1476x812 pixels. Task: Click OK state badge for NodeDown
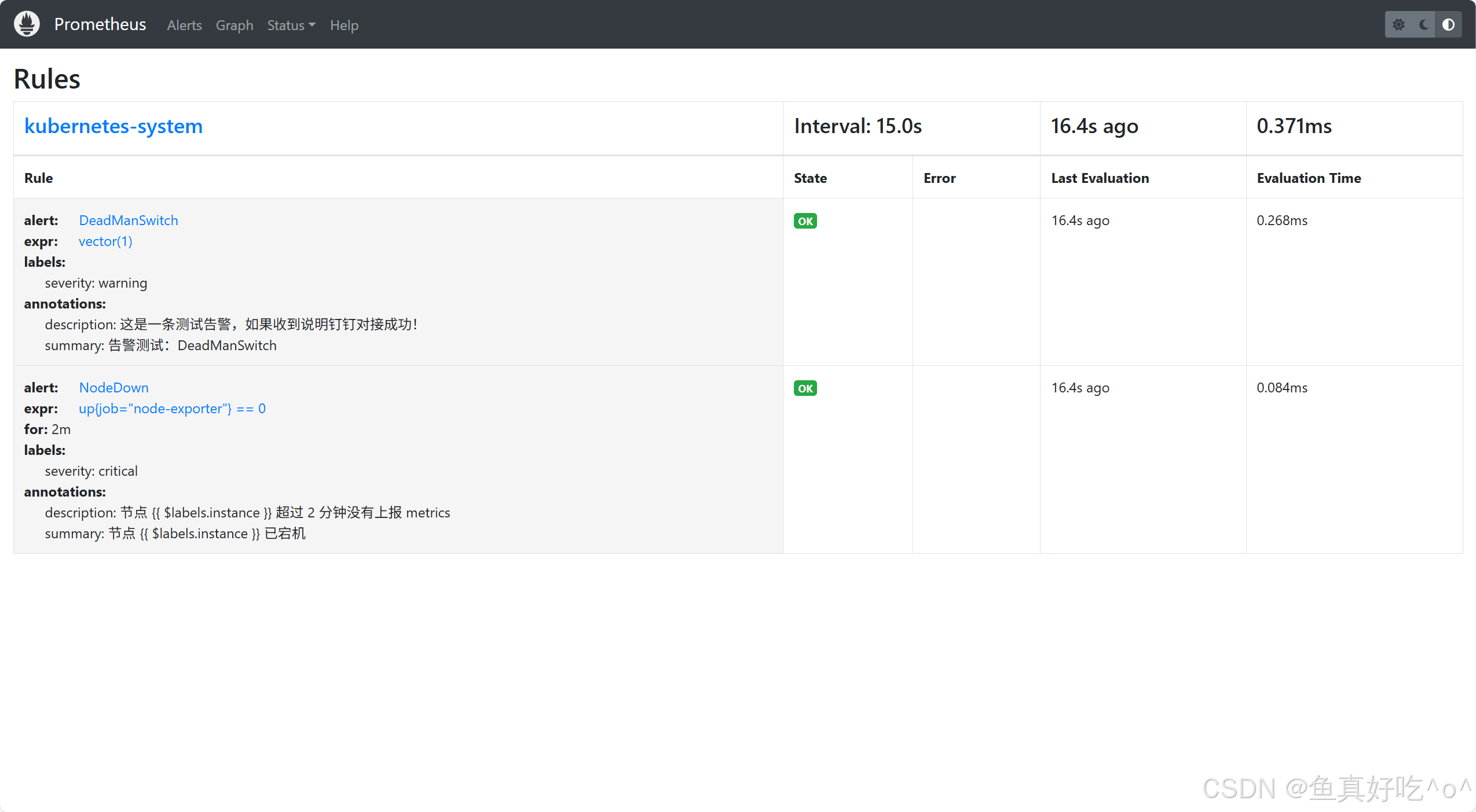click(x=805, y=388)
